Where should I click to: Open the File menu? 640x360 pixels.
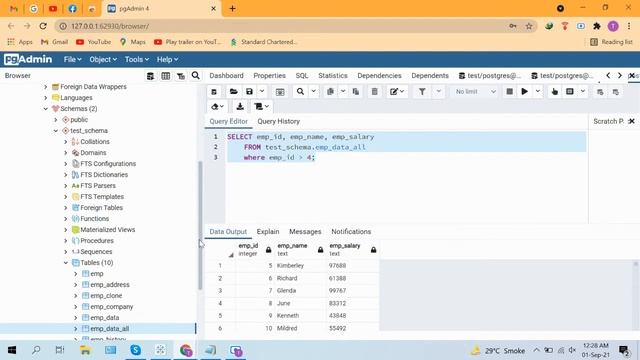coord(72,60)
